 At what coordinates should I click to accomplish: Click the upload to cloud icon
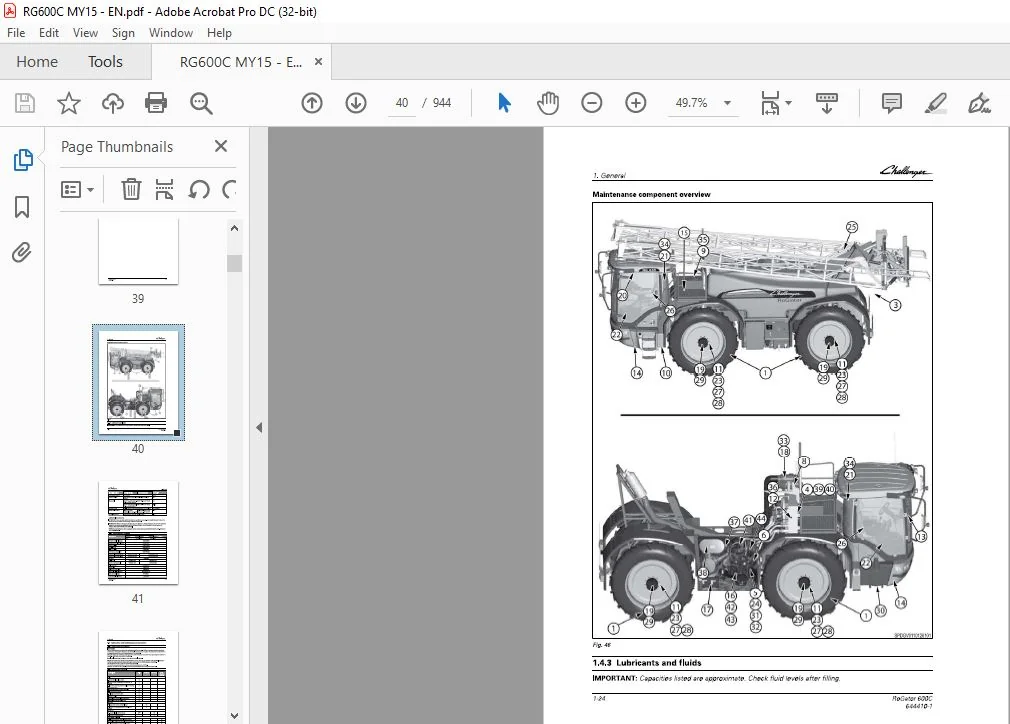[x=113, y=103]
